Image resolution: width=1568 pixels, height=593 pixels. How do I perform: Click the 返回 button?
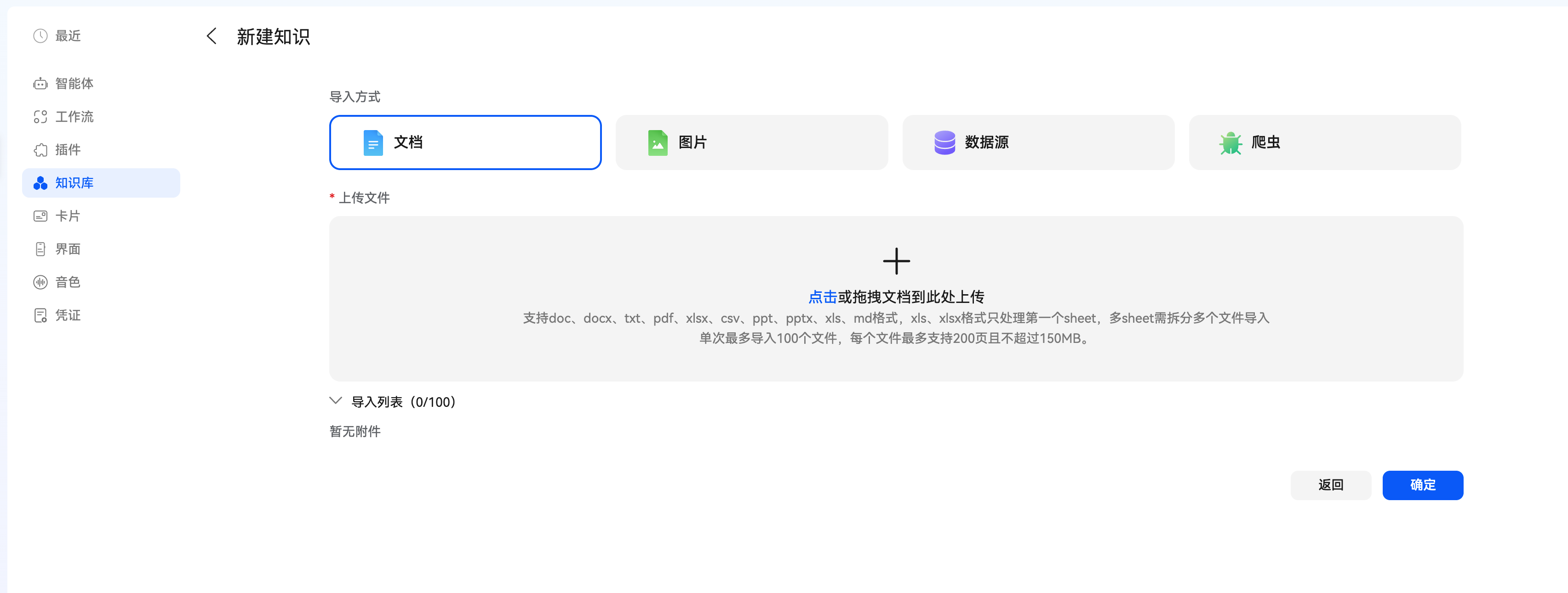[1331, 485]
